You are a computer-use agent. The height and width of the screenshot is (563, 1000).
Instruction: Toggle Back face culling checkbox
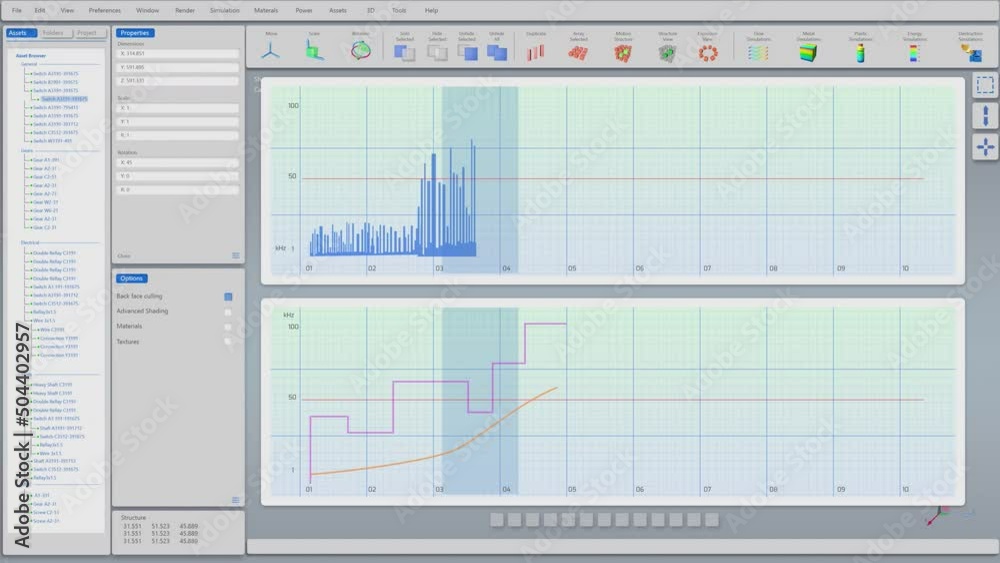tap(228, 296)
